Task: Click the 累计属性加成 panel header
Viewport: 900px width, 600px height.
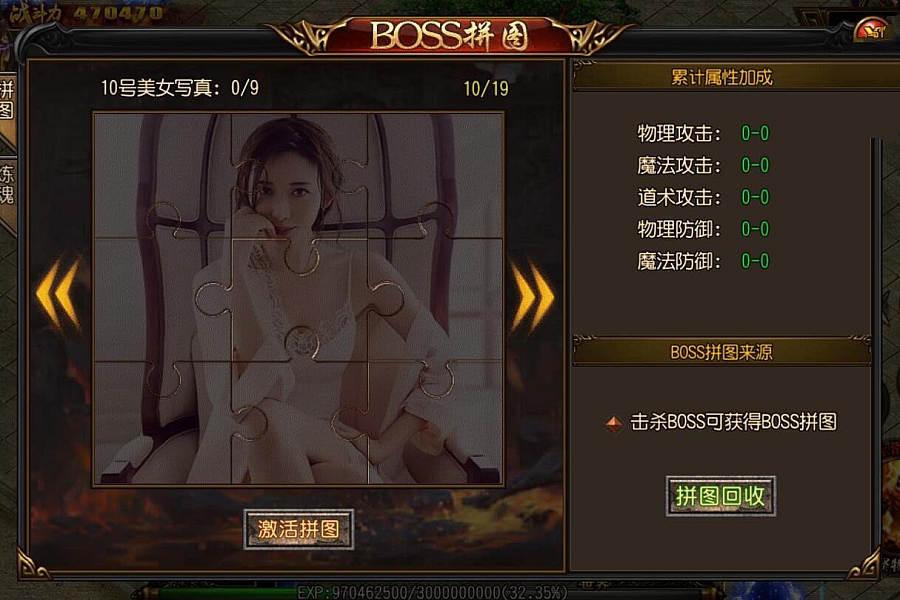Action: pyautogui.click(x=722, y=77)
